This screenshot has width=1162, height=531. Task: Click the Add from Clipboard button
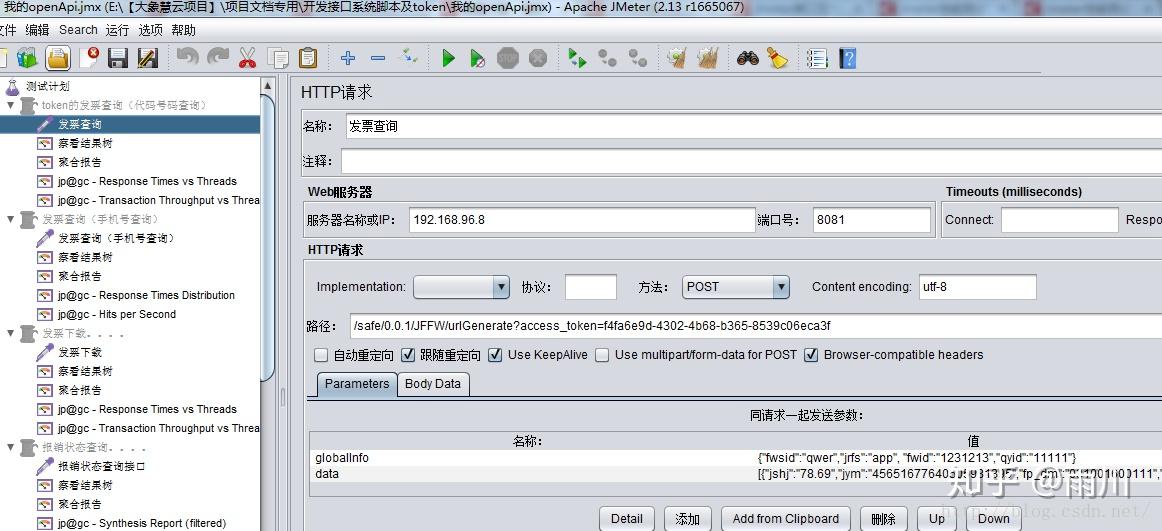786,518
